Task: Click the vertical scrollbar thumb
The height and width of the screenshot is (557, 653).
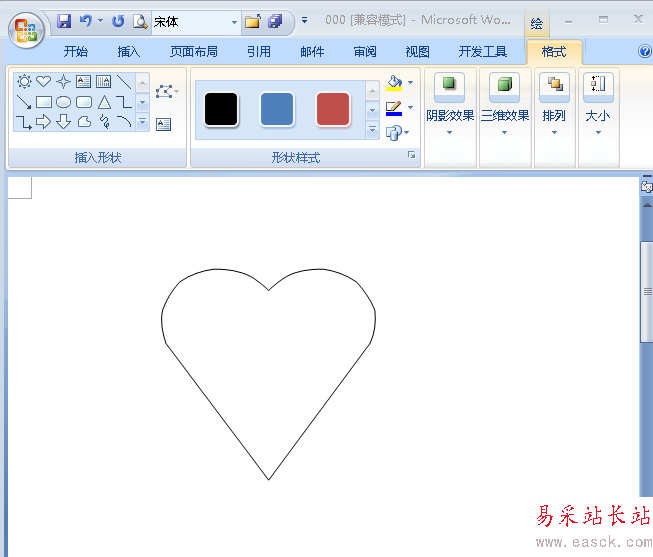Action: click(x=647, y=291)
